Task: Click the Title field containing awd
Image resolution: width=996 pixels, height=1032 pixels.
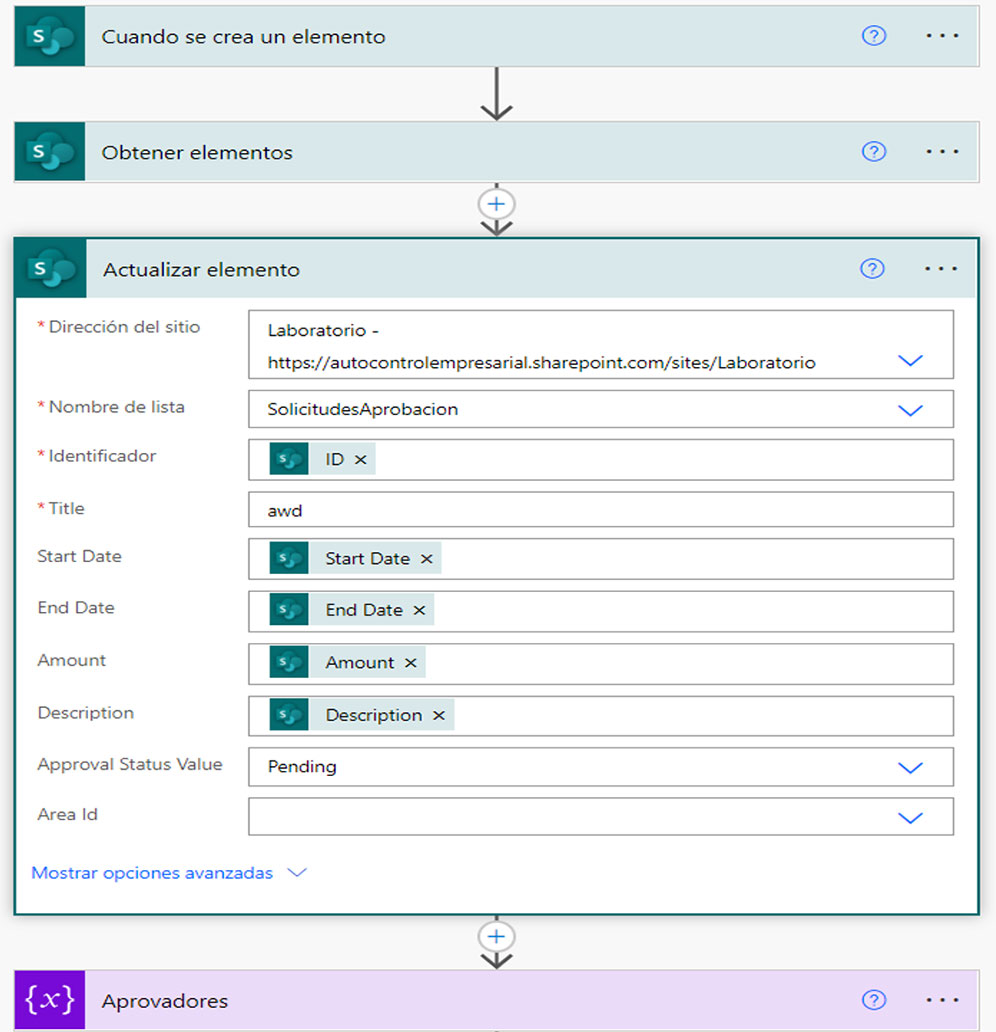Action: click(600, 510)
